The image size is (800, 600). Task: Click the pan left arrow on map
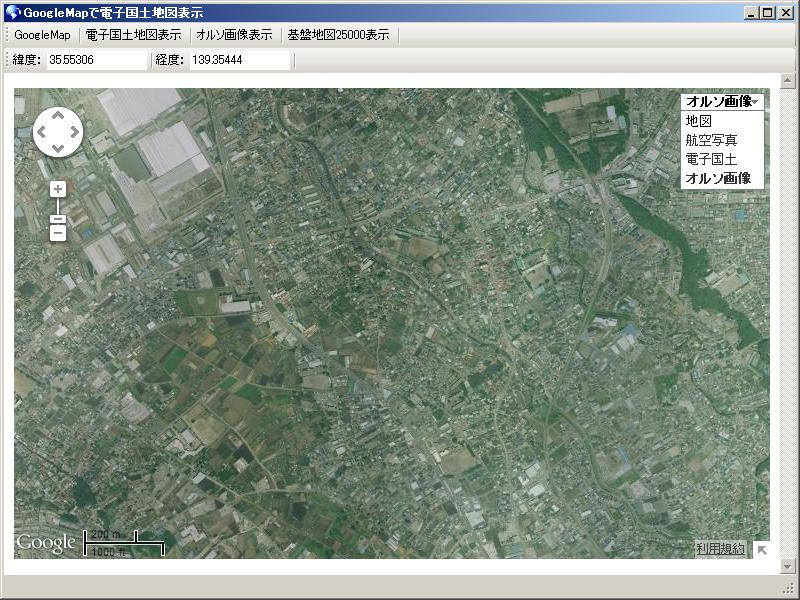pyautogui.click(x=40, y=130)
